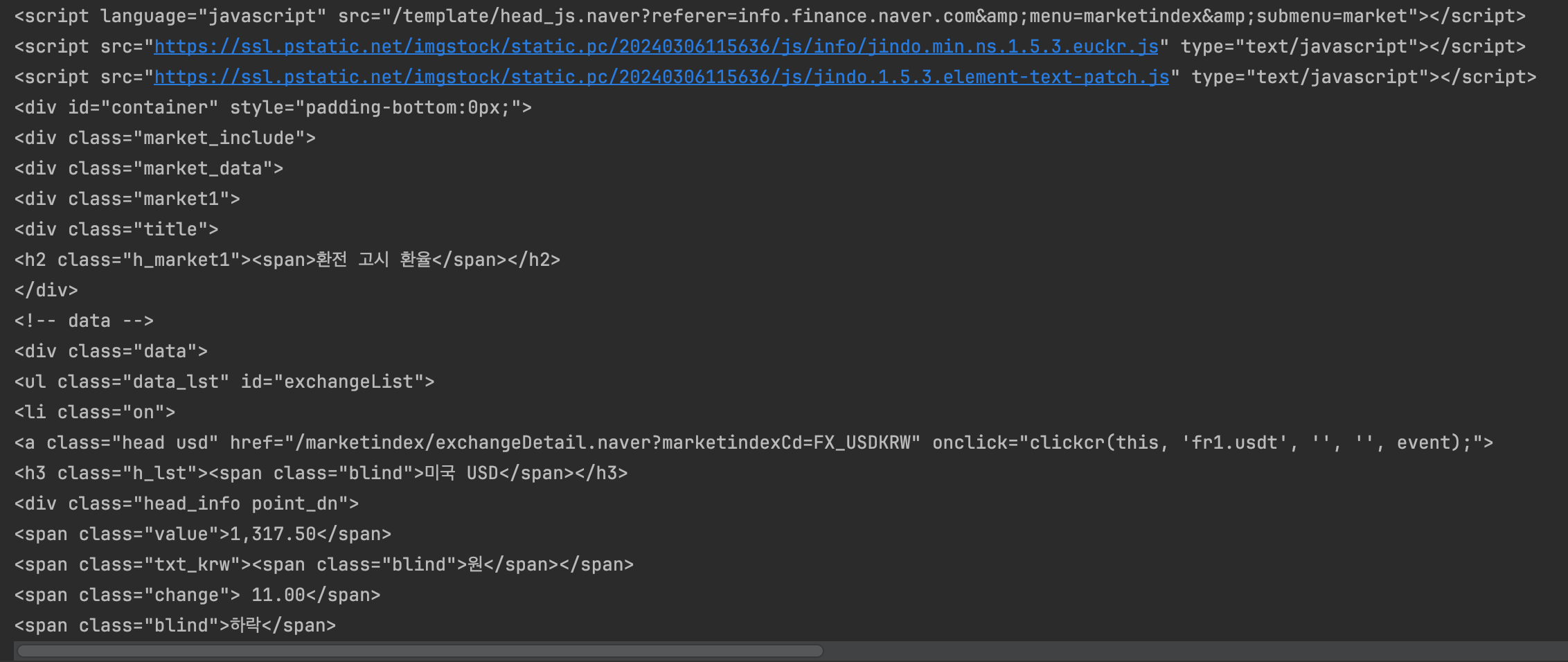Click the h3 class="h_lst" line
Viewport: 1568px width, 662px height.
coord(321,473)
